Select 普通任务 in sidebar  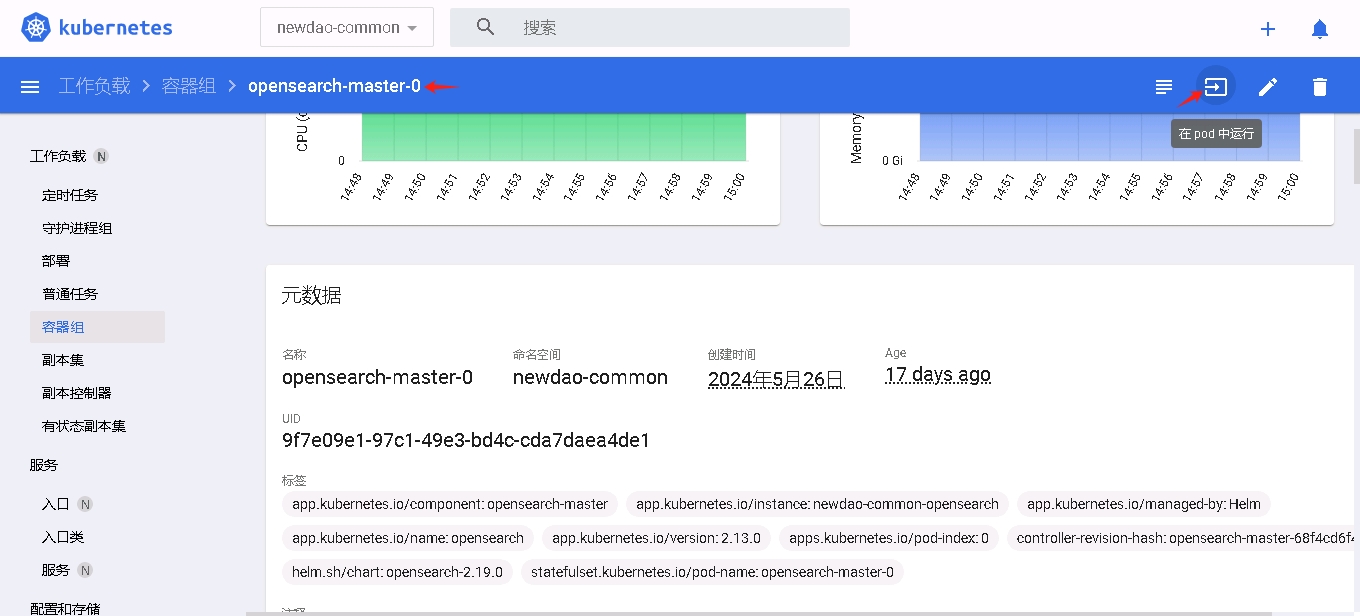70,294
